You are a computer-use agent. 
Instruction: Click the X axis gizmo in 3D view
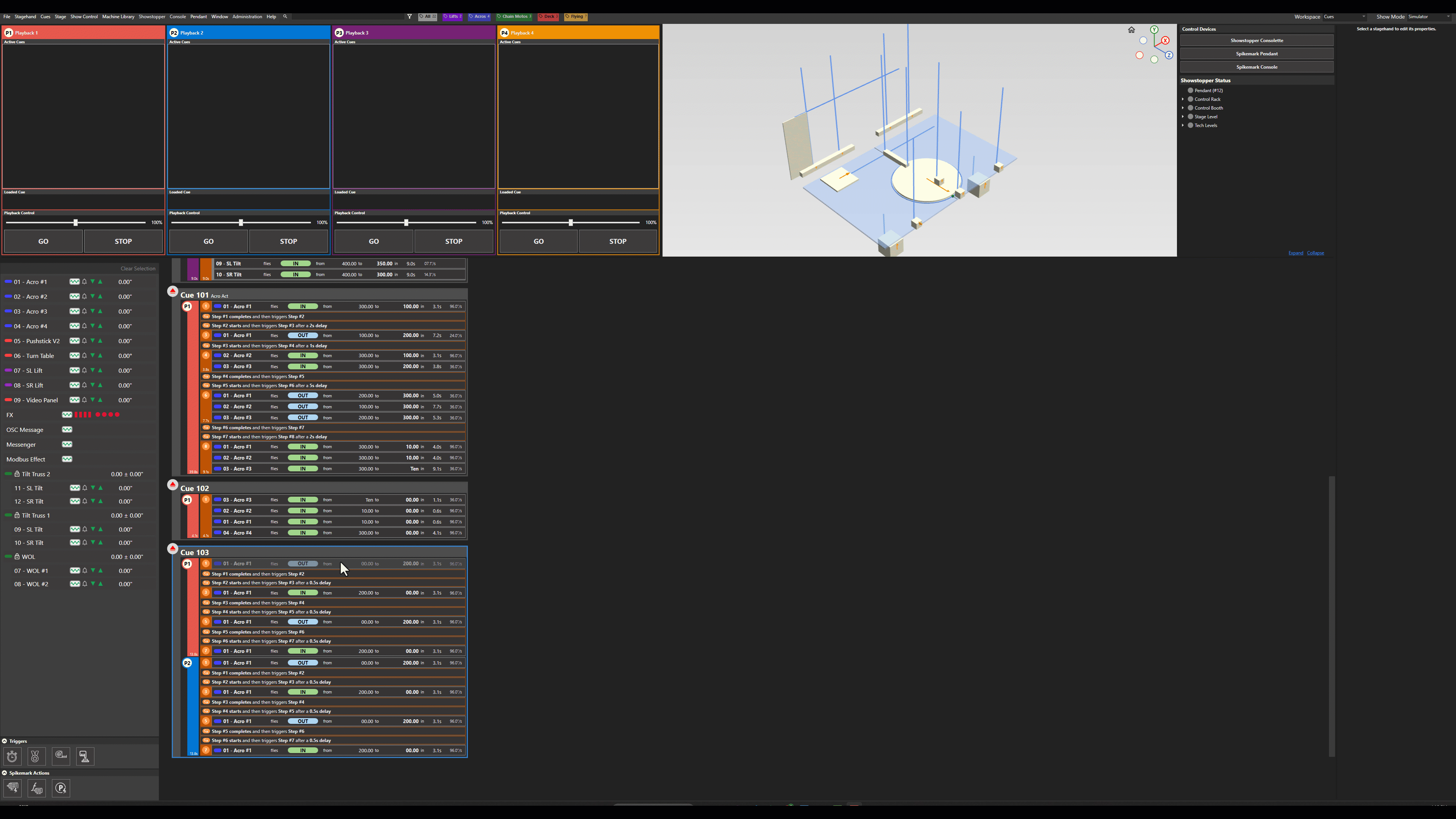[x=1165, y=41]
